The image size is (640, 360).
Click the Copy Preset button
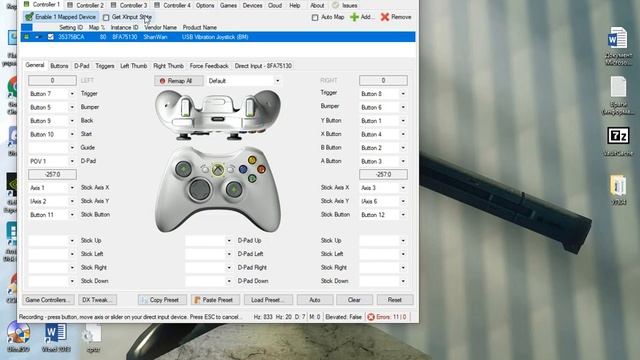click(162, 300)
